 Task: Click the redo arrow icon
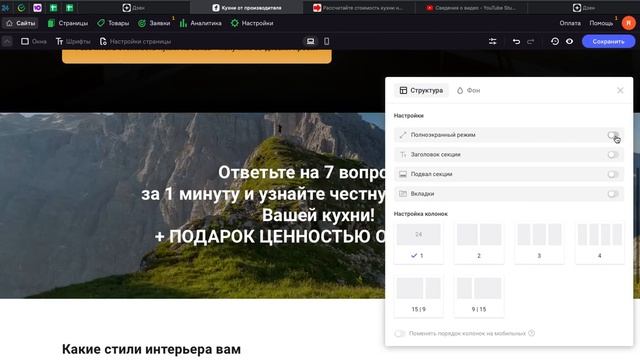pyautogui.click(x=531, y=41)
